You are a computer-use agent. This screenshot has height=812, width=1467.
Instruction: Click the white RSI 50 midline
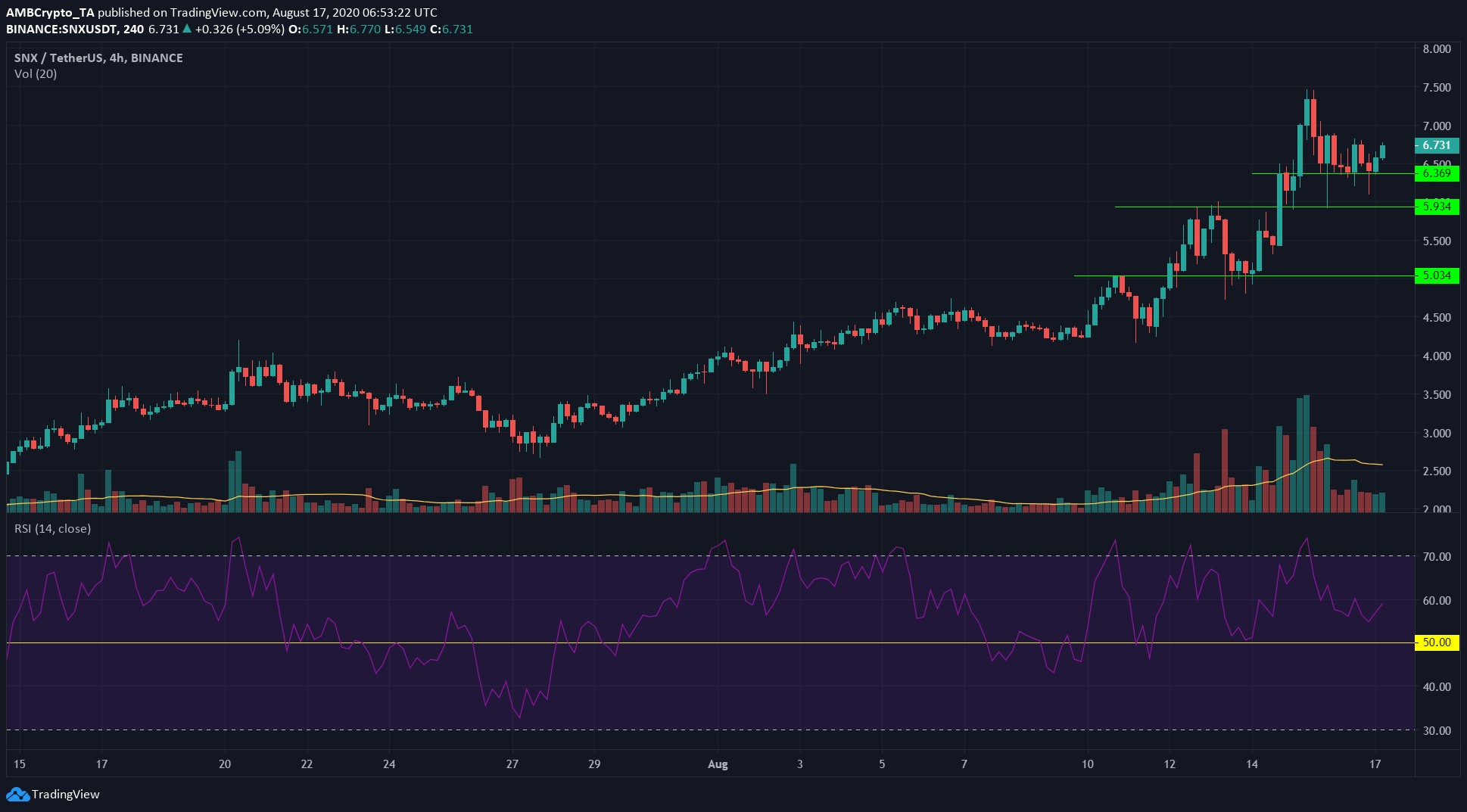(710, 642)
